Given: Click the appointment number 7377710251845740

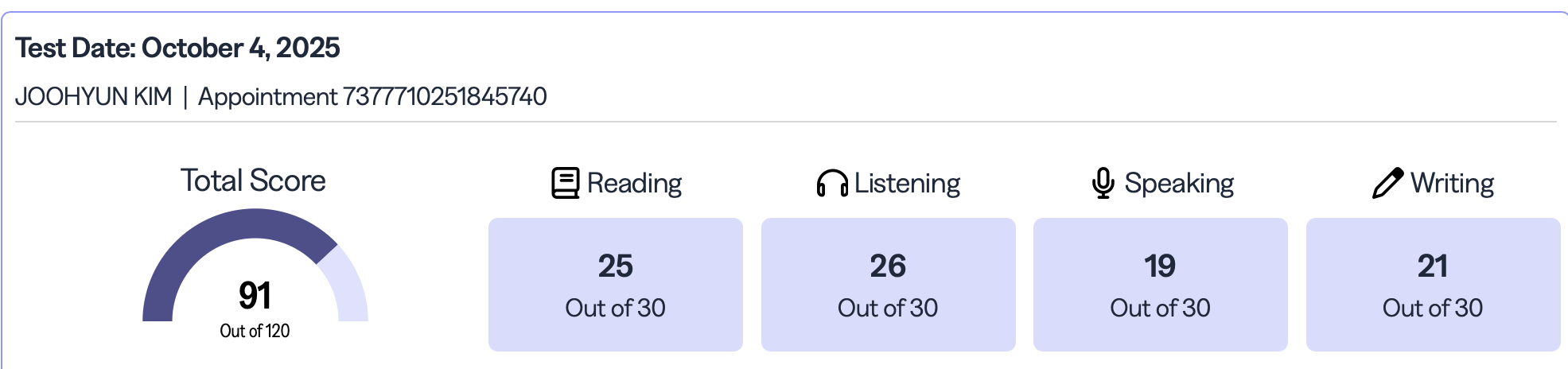Looking at the screenshot, I should pos(444,96).
